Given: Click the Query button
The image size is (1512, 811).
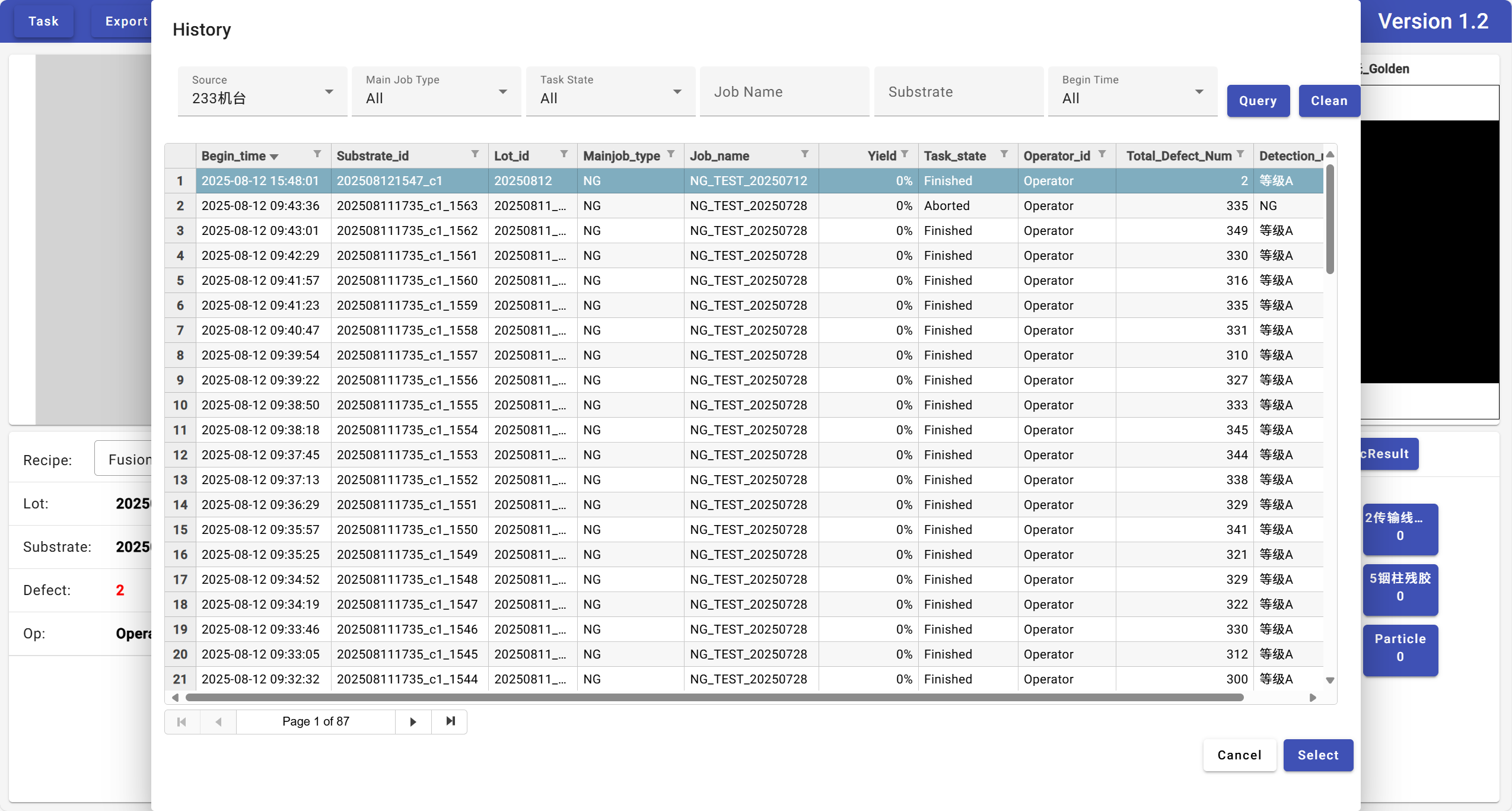Looking at the screenshot, I should coord(1258,101).
